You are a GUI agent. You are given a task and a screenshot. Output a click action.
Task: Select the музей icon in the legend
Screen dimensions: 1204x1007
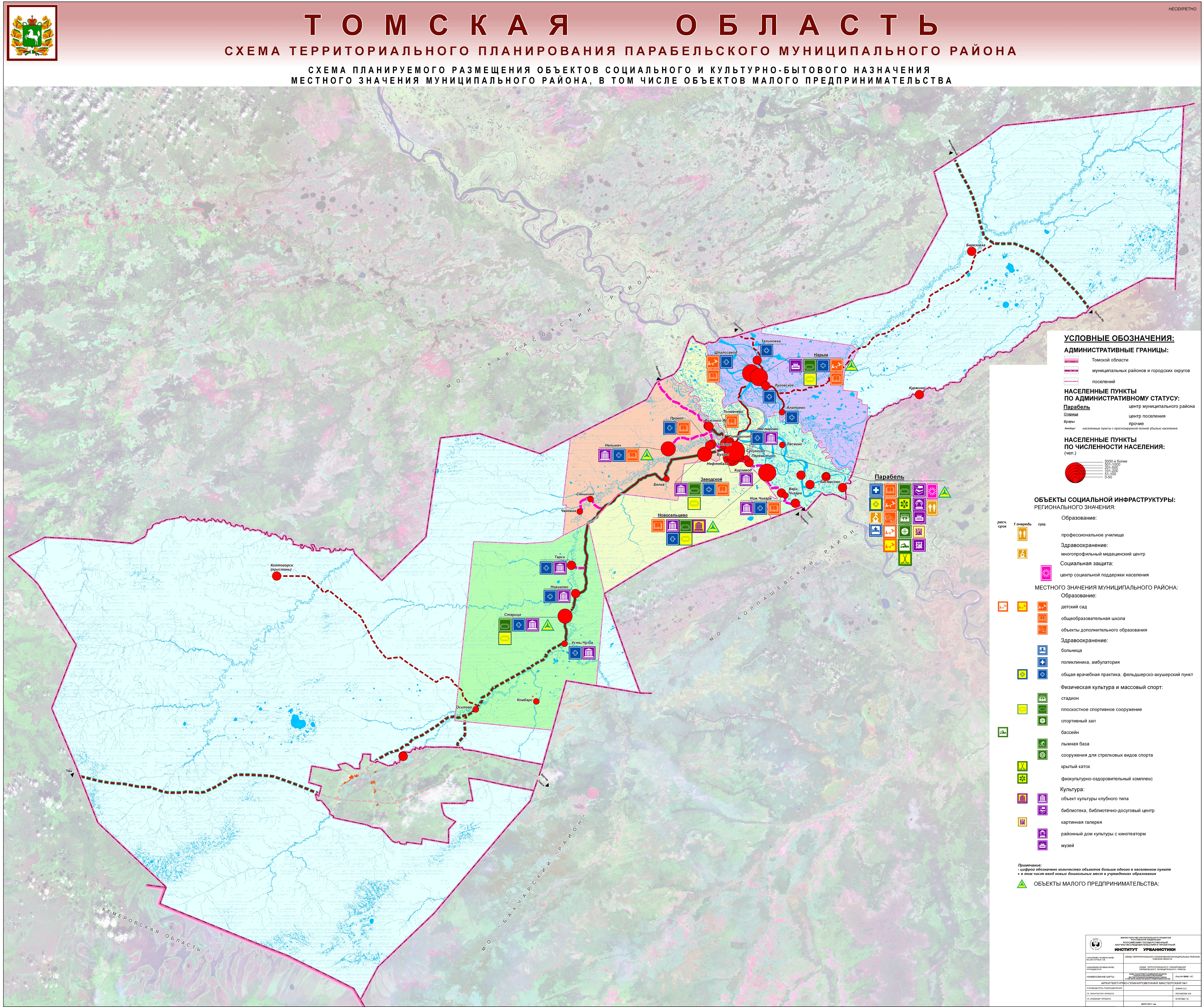point(1042,845)
